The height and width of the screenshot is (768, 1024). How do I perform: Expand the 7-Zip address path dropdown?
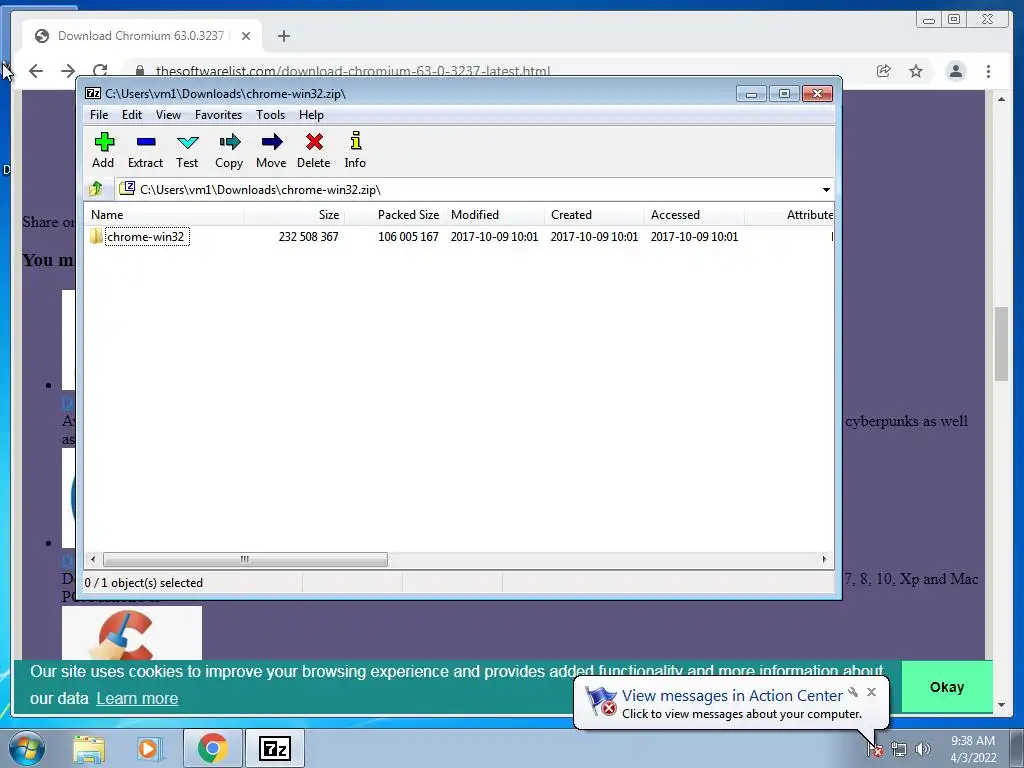826,189
